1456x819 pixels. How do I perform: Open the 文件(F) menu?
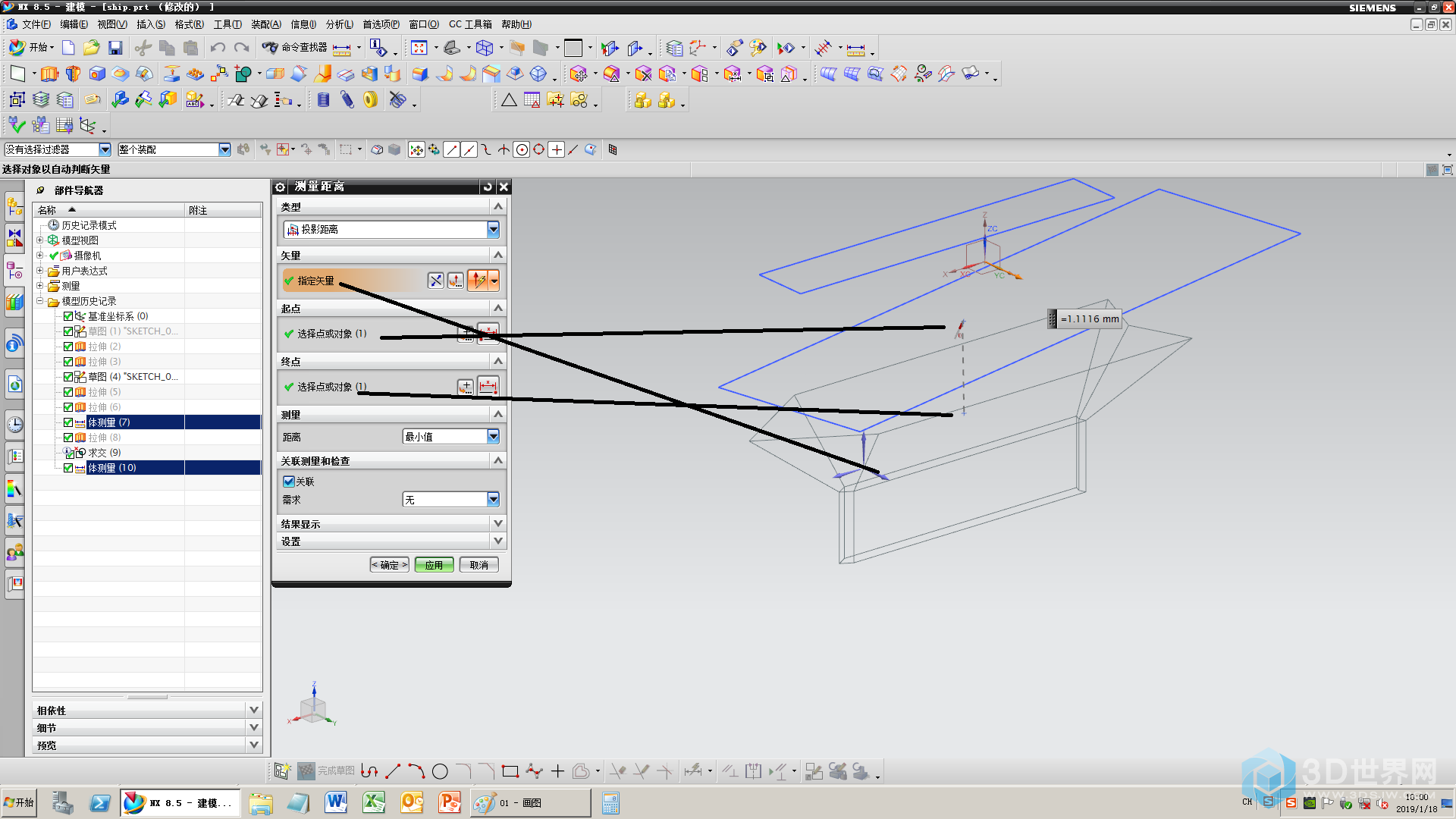(x=36, y=24)
